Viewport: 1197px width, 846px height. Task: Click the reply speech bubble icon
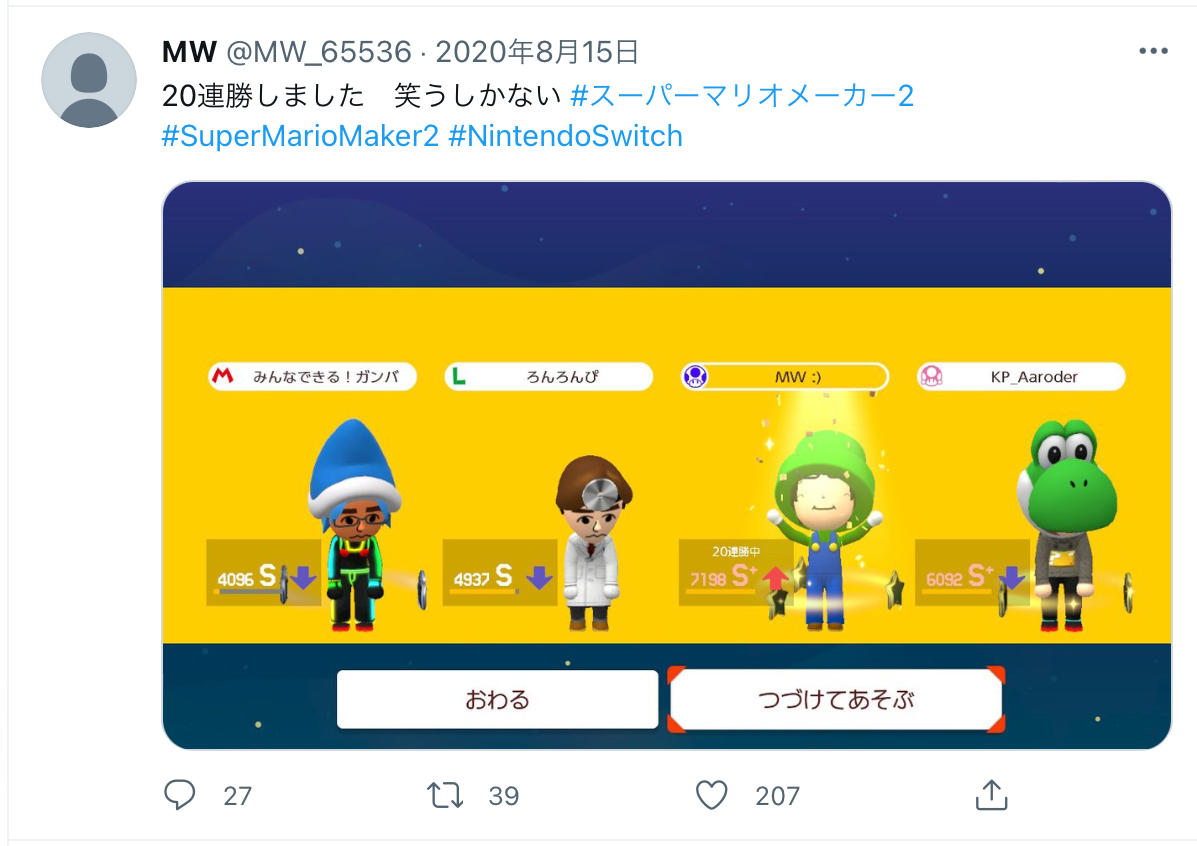[179, 795]
